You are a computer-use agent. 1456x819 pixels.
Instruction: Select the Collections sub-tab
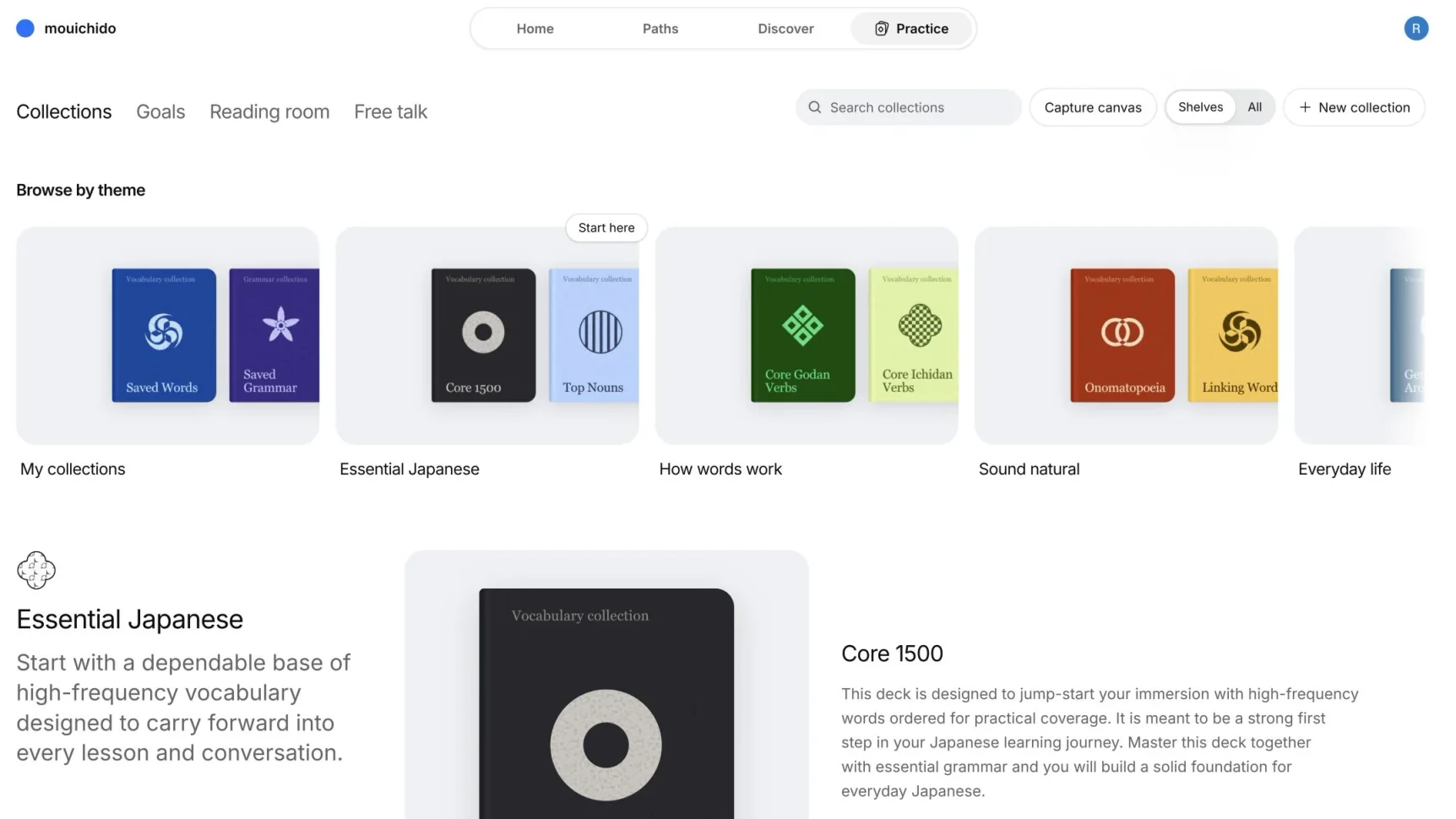point(64,111)
